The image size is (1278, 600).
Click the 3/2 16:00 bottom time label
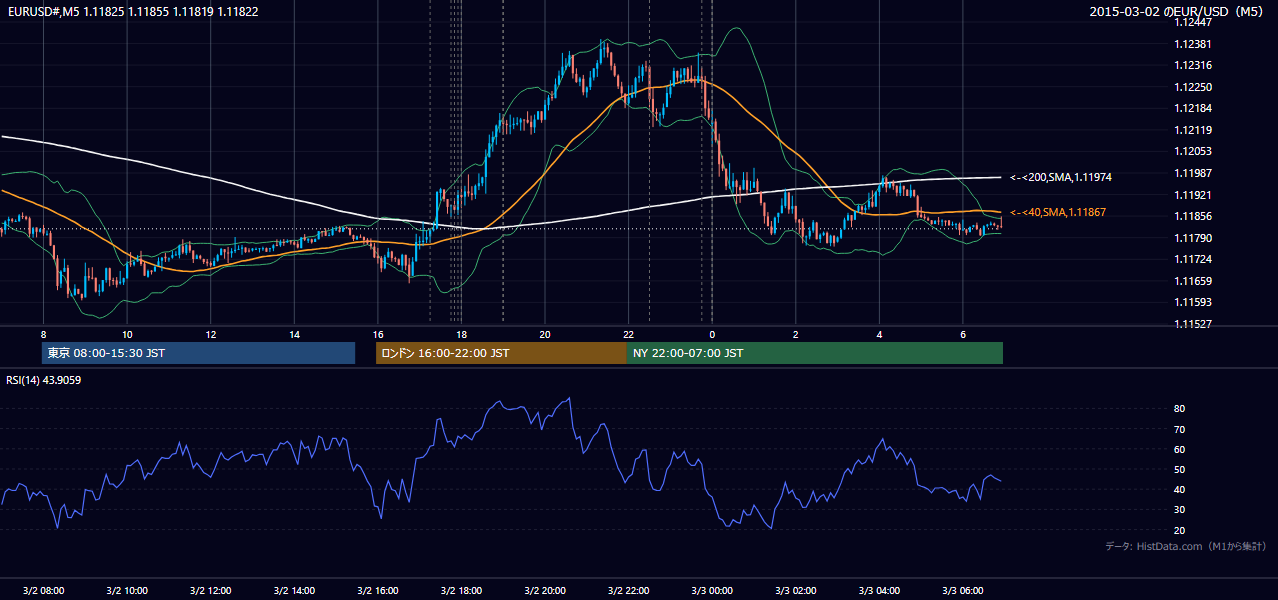tap(378, 590)
